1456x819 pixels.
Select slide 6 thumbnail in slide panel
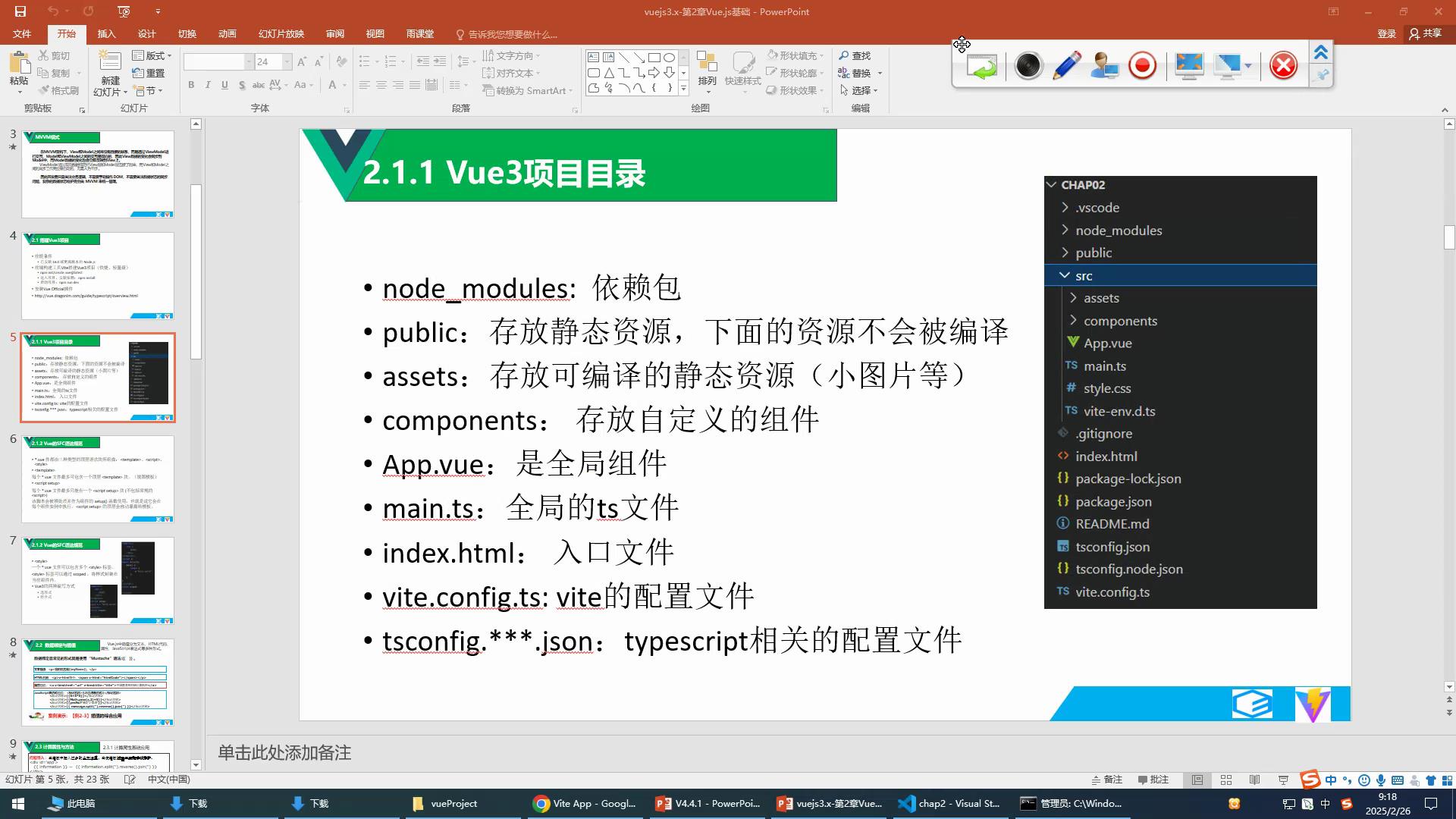[x=98, y=479]
